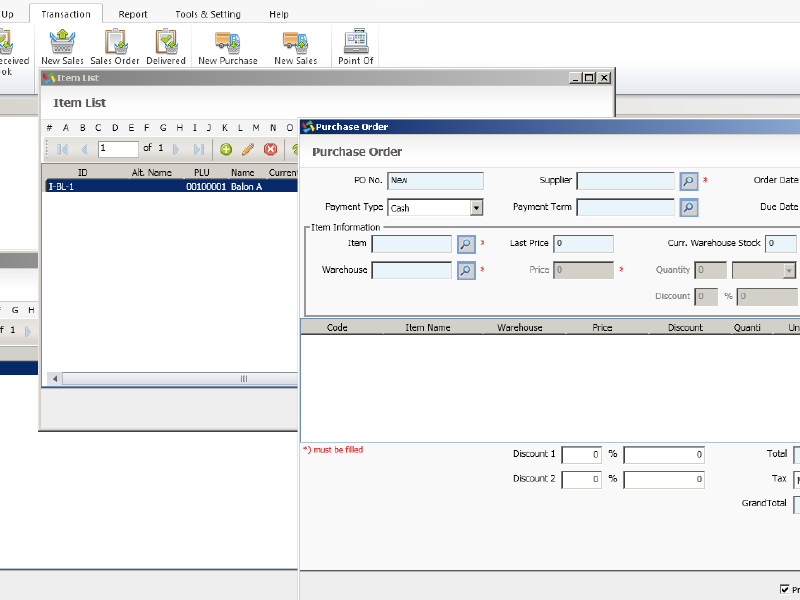Sort Item List by PLU column
The image size is (800, 600).
point(202,172)
